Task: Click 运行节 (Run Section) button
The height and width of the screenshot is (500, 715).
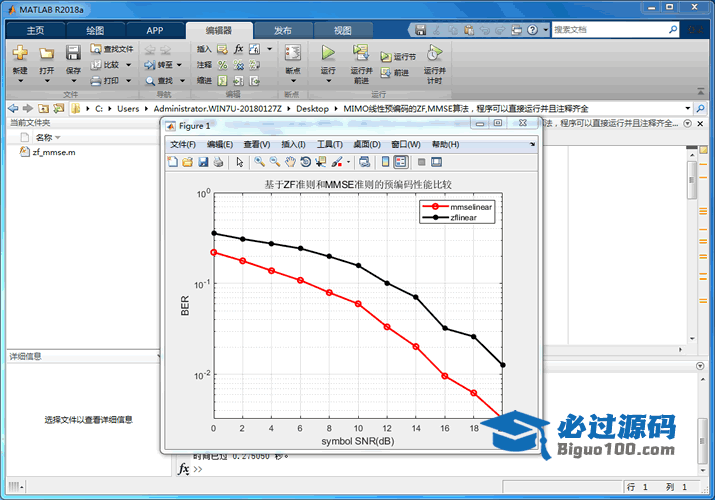Action: coord(398,57)
